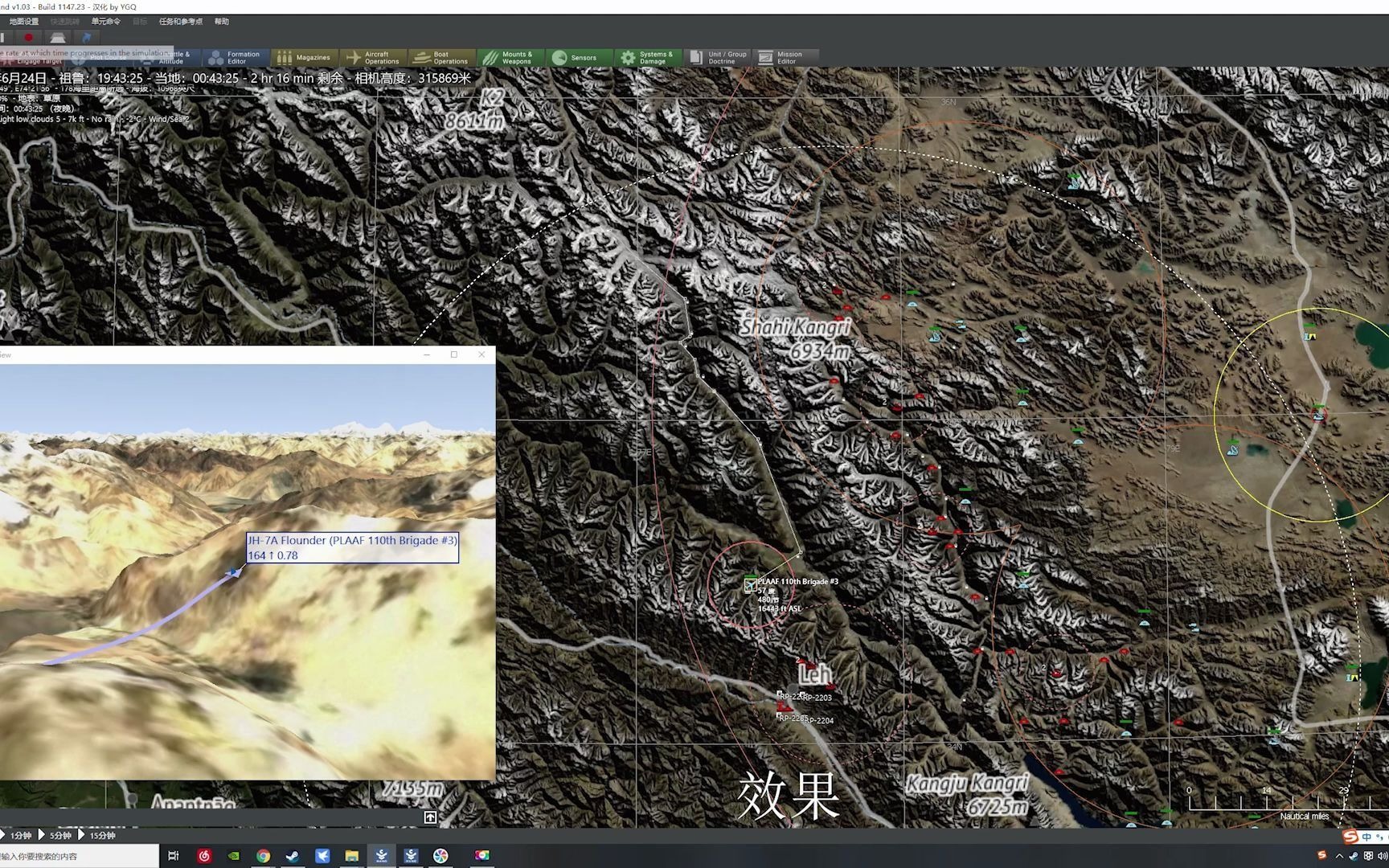Open NetEase Cloud Music from taskbar
1389x868 pixels.
pyautogui.click(x=204, y=856)
